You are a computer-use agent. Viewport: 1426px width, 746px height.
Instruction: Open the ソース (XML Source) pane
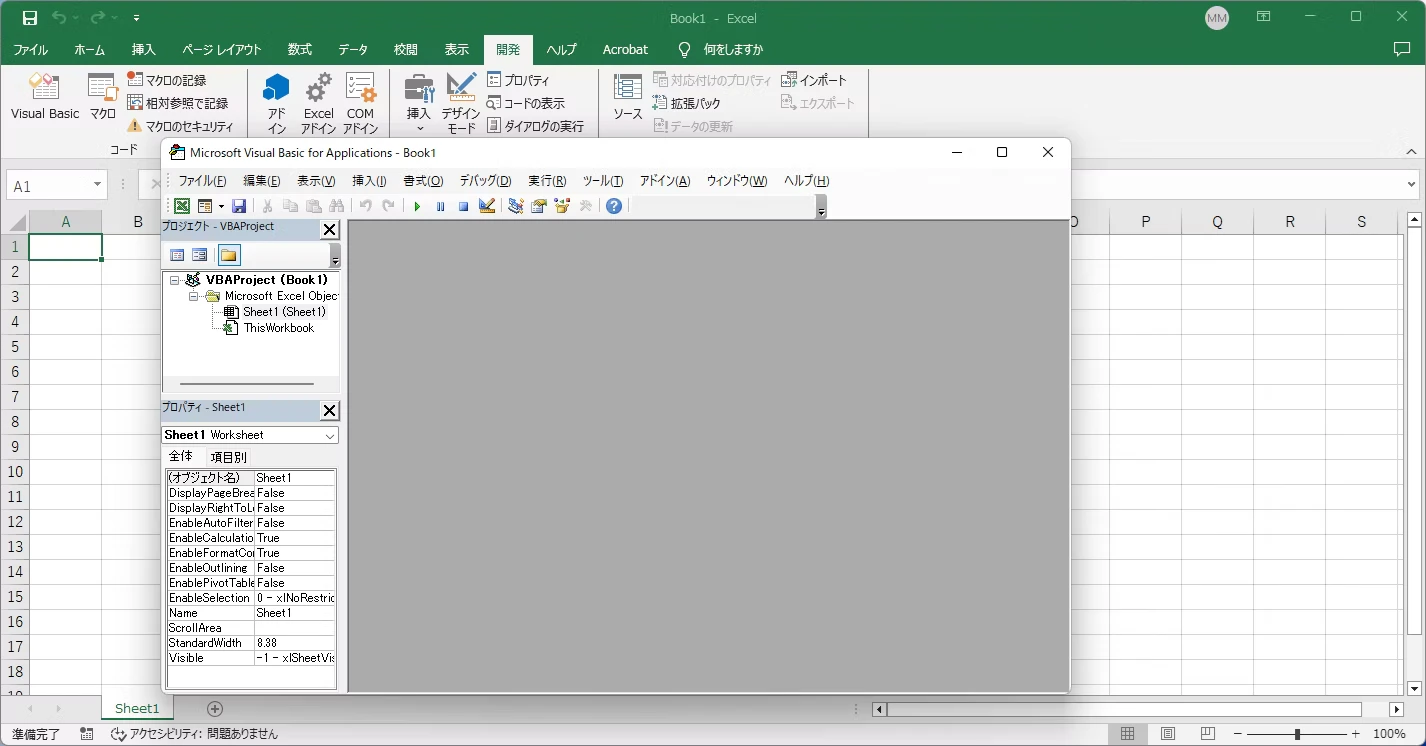pyautogui.click(x=628, y=98)
